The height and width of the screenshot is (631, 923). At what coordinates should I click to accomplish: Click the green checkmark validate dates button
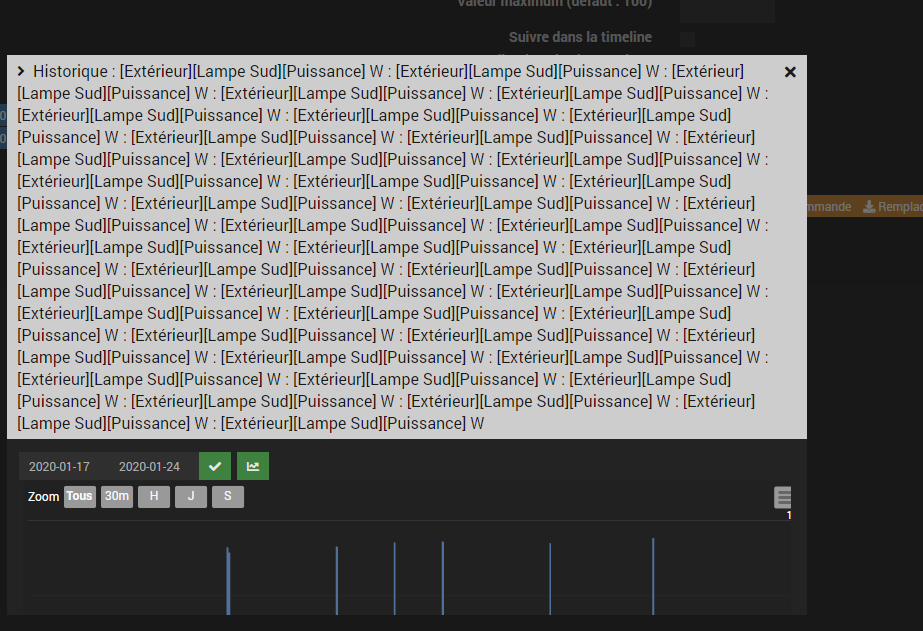click(x=215, y=466)
